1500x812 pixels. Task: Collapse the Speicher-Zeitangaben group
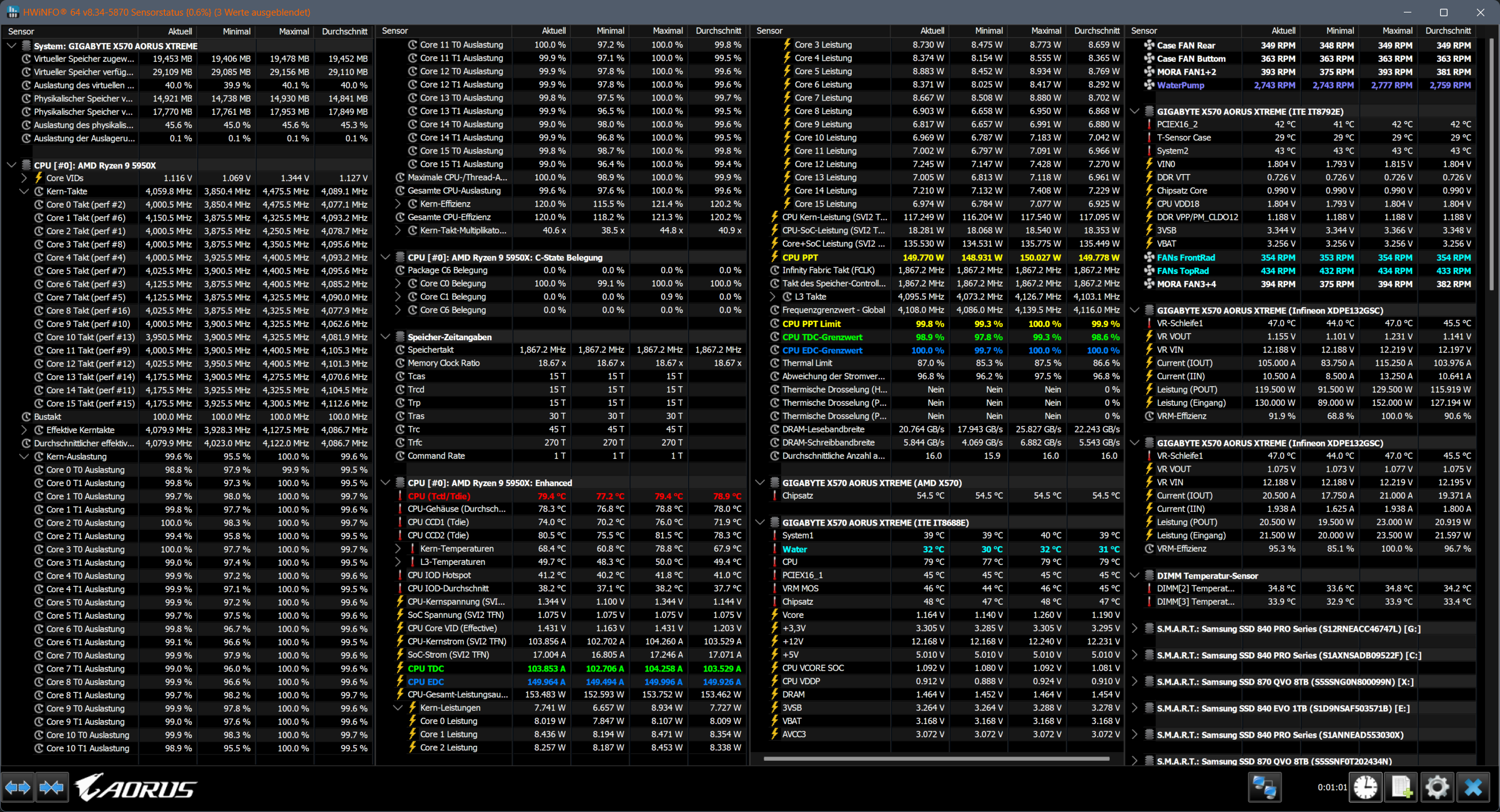pos(385,336)
